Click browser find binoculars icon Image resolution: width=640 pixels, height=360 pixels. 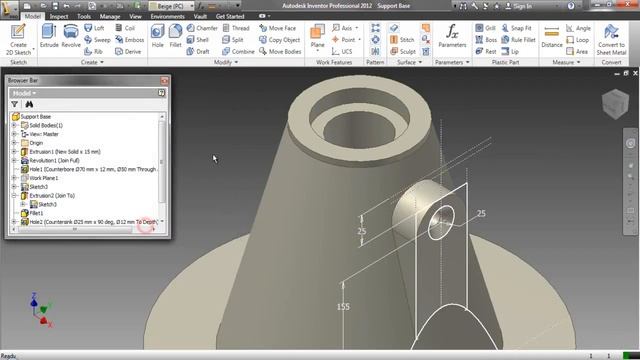click(29, 104)
